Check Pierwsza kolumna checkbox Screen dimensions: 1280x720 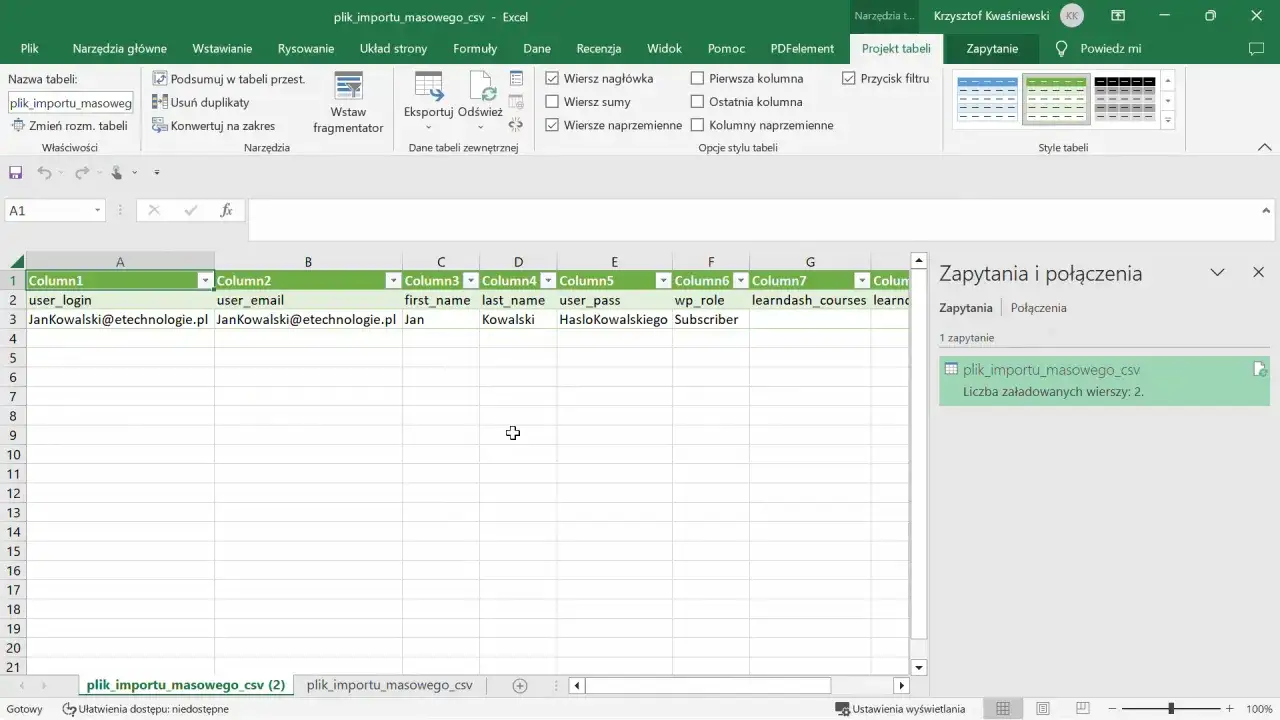[698, 78]
